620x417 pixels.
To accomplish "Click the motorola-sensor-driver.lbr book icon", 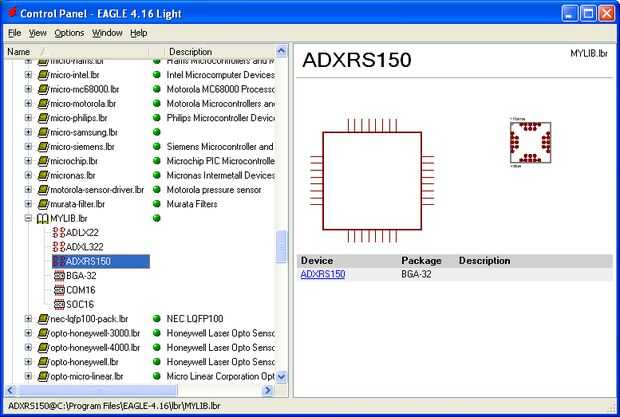I will coord(43,190).
